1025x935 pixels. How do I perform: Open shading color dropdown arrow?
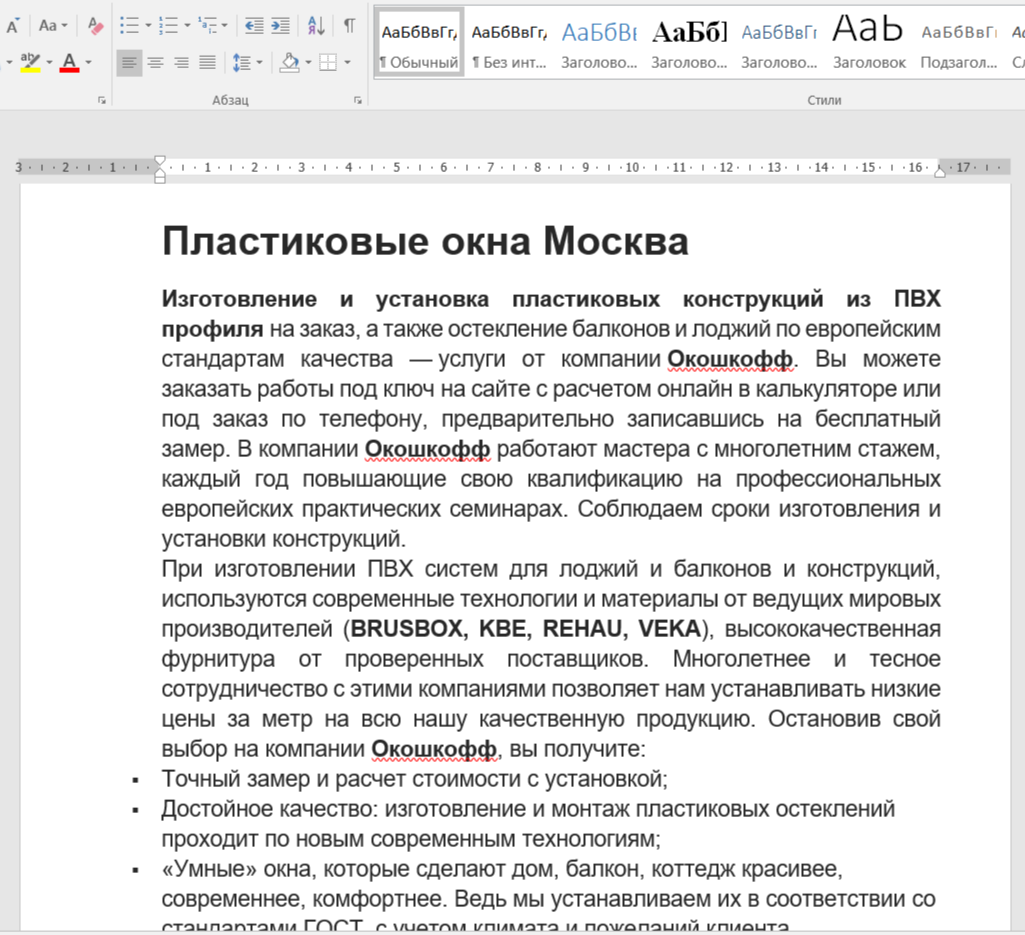pyautogui.click(x=308, y=63)
